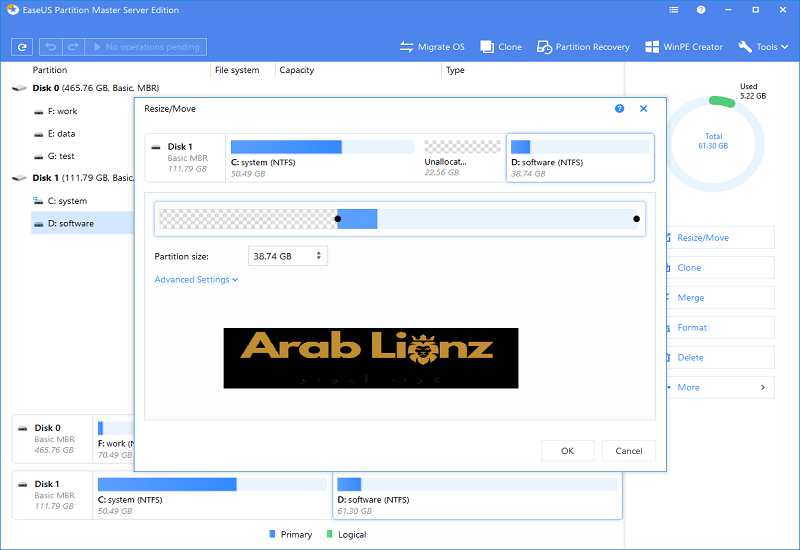Click the Logical legend entry

coord(346,534)
